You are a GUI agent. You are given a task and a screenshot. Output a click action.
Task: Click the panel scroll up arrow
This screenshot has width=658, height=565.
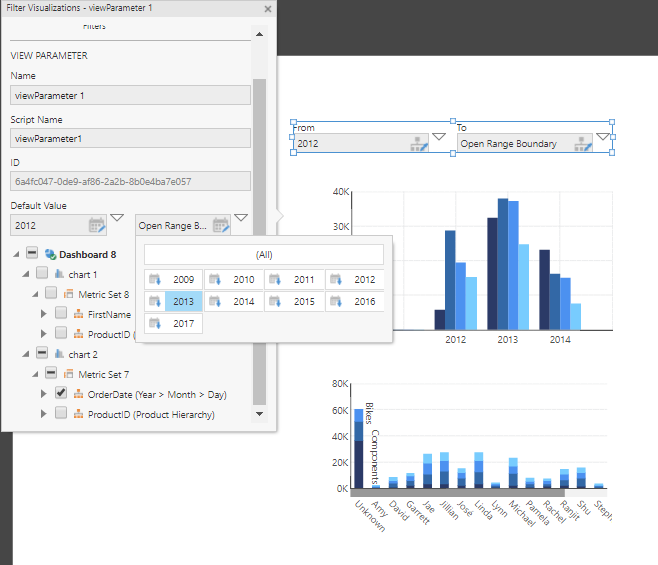click(x=259, y=34)
